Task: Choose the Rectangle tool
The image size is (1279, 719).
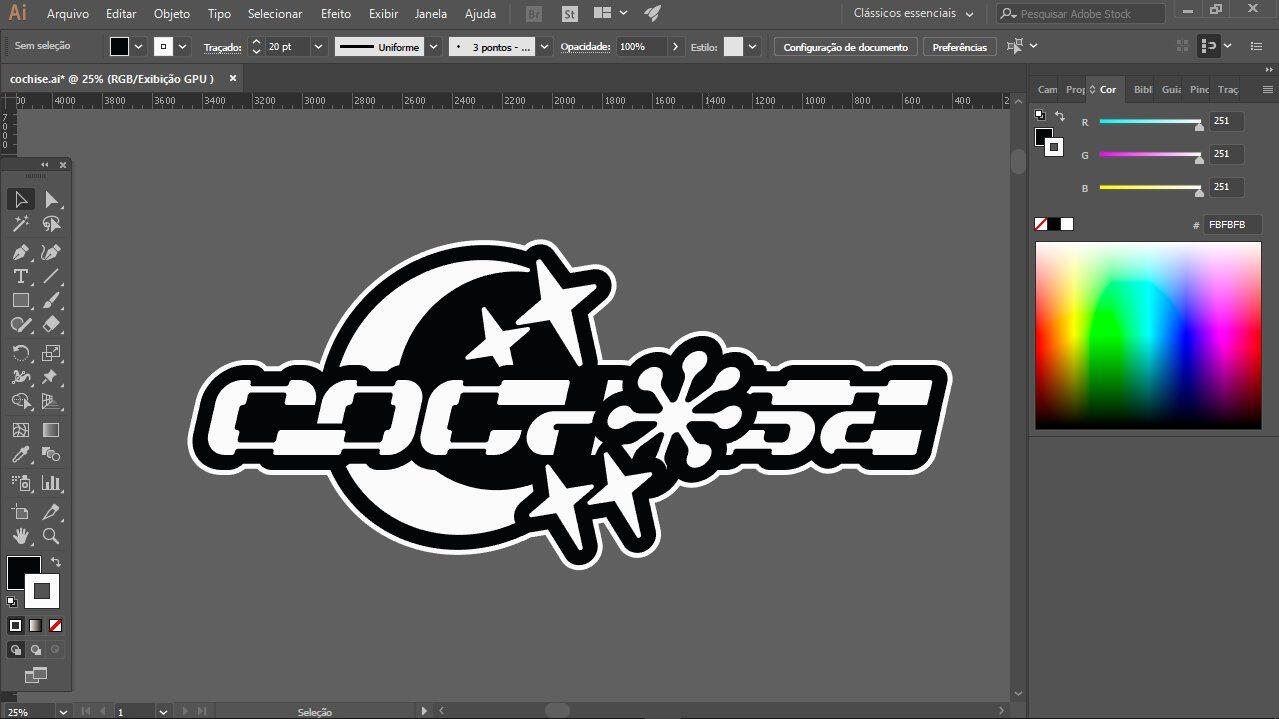Action: click(x=20, y=300)
